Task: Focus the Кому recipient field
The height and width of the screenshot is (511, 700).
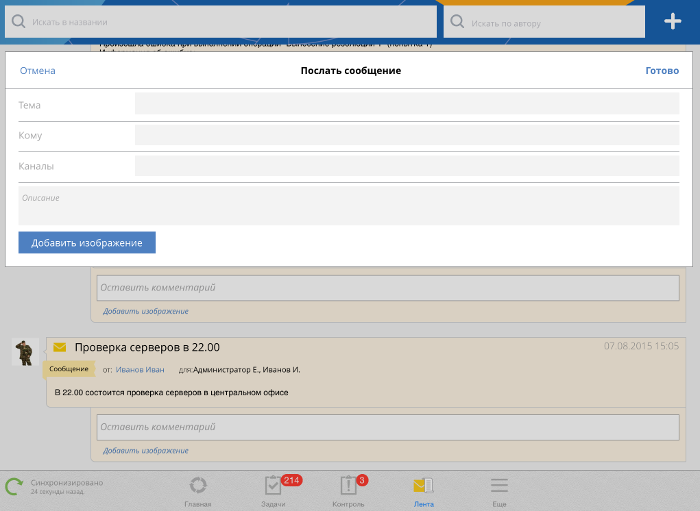Action: [406, 135]
